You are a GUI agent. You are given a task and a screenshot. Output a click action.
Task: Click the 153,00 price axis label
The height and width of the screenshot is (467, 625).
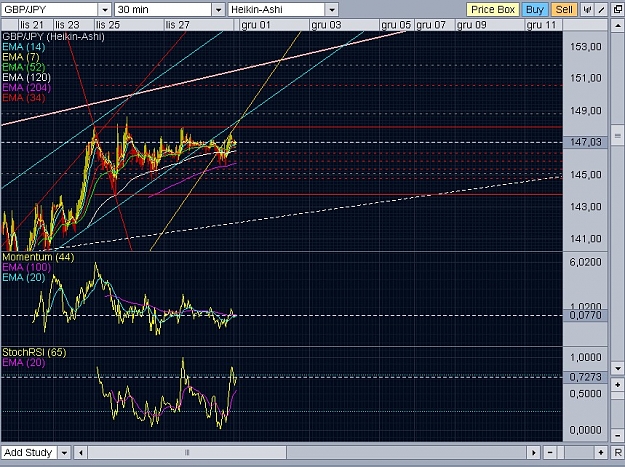click(x=586, y=47)
